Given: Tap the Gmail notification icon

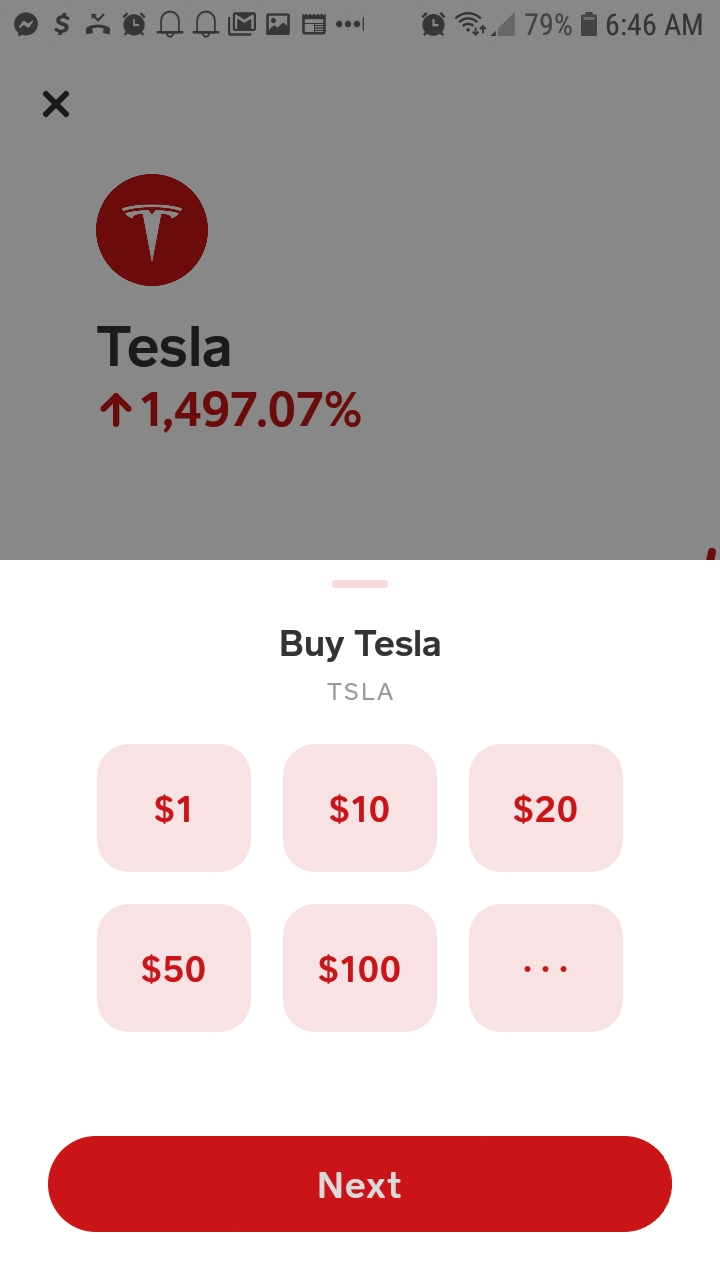Looking at the screenshot, I should click(241, 24).
